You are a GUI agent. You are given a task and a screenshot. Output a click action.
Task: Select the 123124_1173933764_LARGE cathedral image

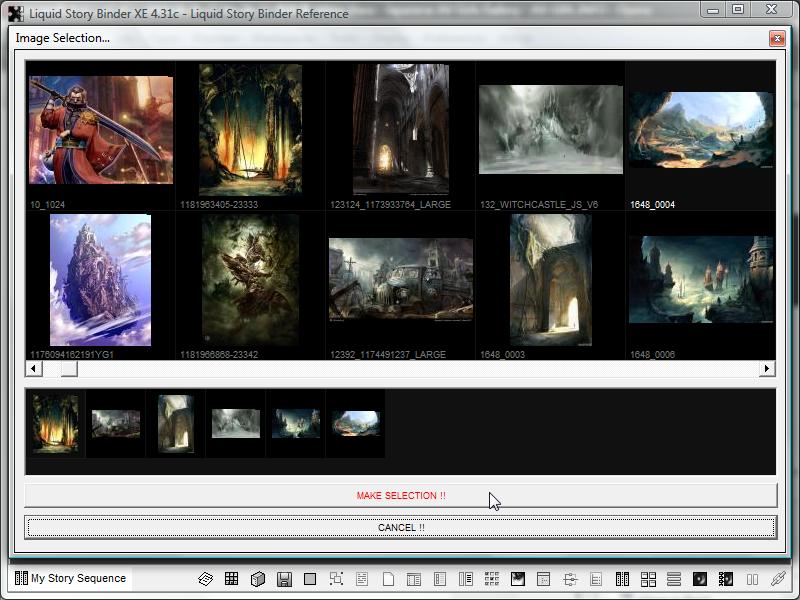400,129
